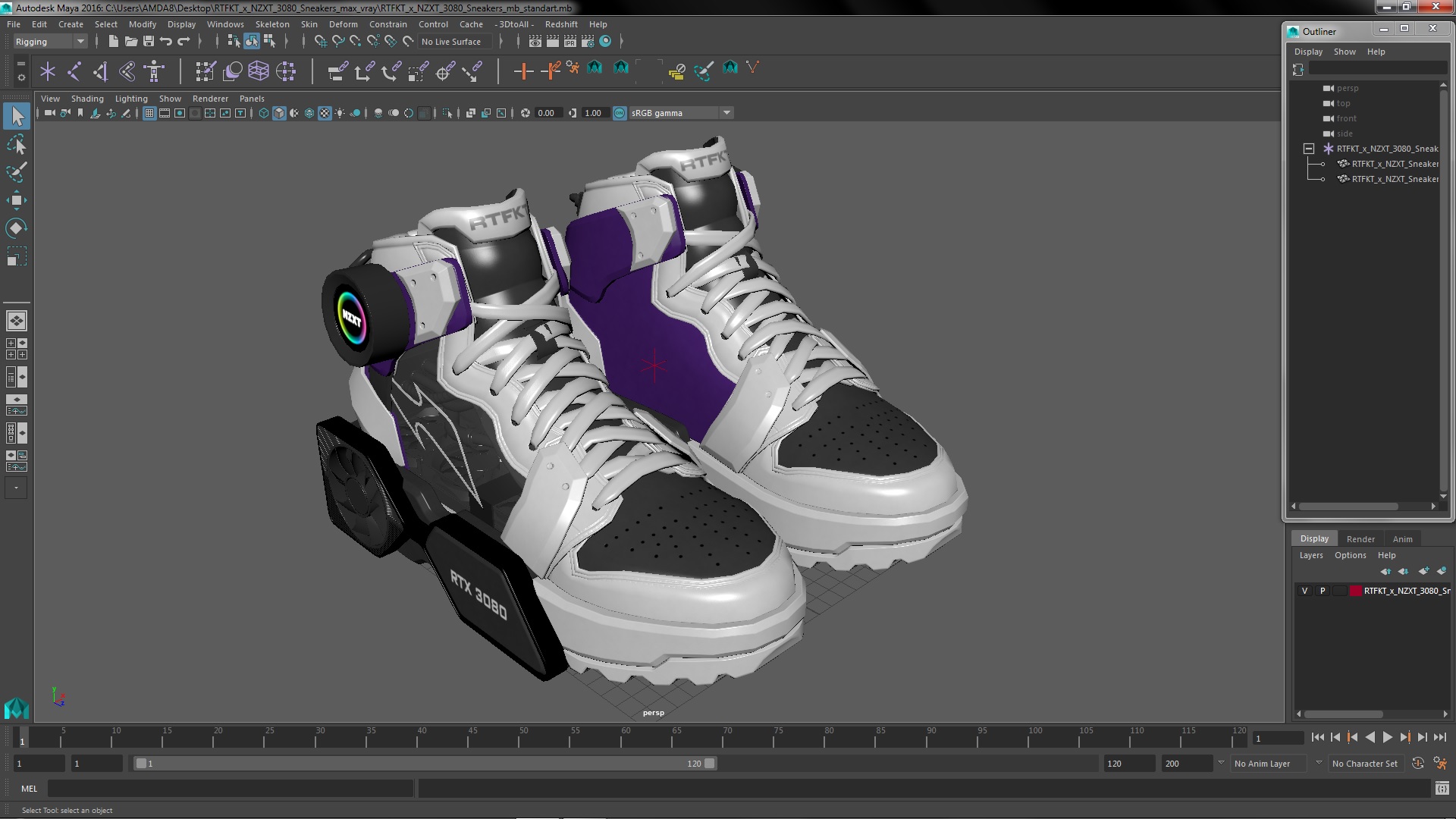Toggle the viewport grid display button
Image resolution: width=1456 pixels, height=819 pixels.
pos(149,113)
